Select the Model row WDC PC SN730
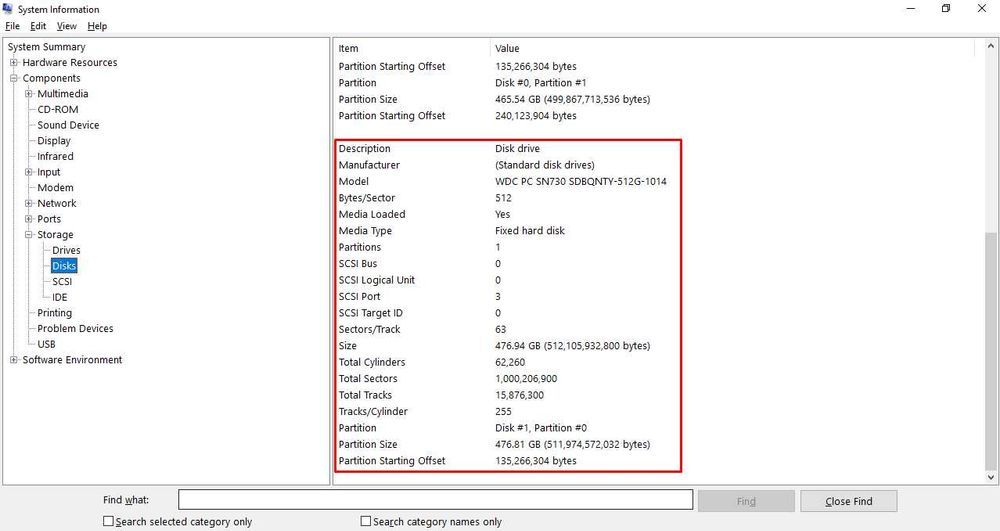 click(x=503, y=182)
